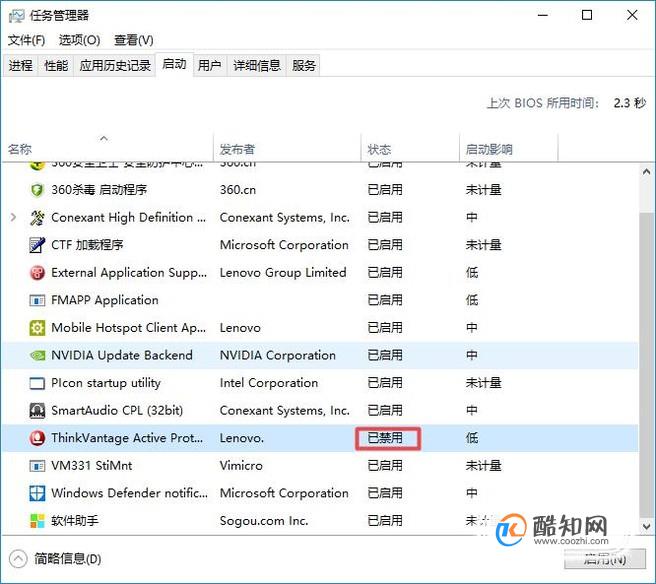This screenshot has height=584, width=656.
Task: Click the NVIDIA Update Backend icon
Action: pyautogui.click(x=37, y=356)
